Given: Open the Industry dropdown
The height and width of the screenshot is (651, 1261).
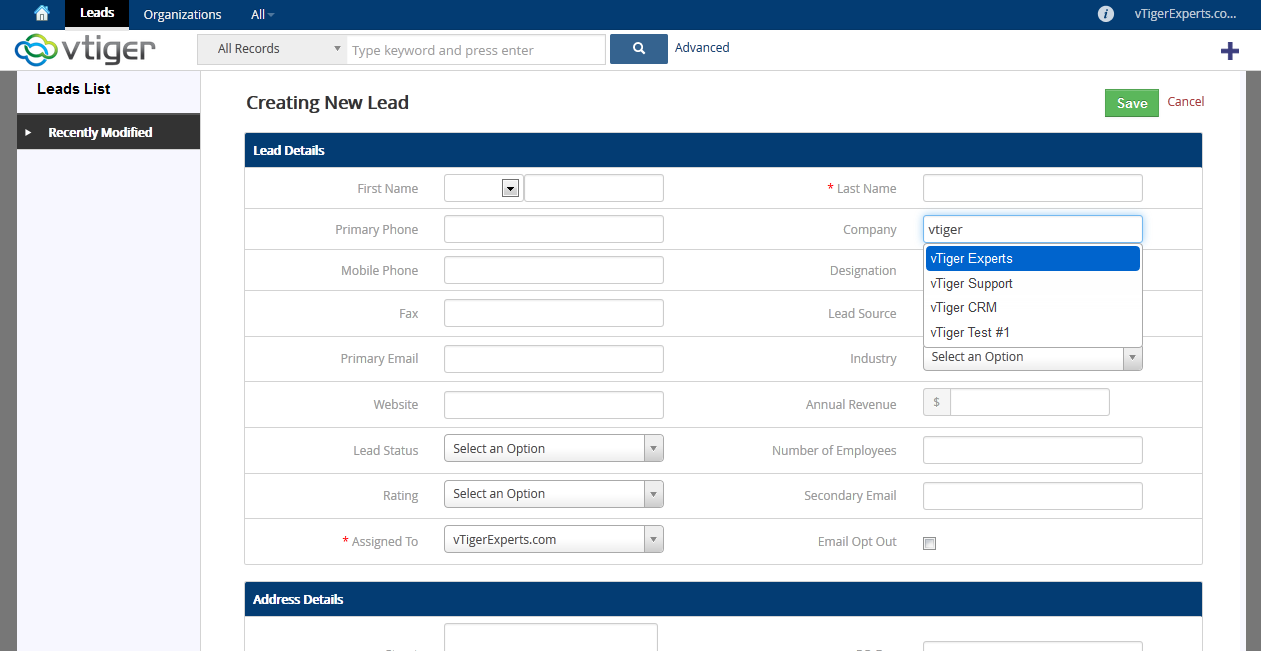Looking at the screenshot, I should click(x=1032, y=357).
